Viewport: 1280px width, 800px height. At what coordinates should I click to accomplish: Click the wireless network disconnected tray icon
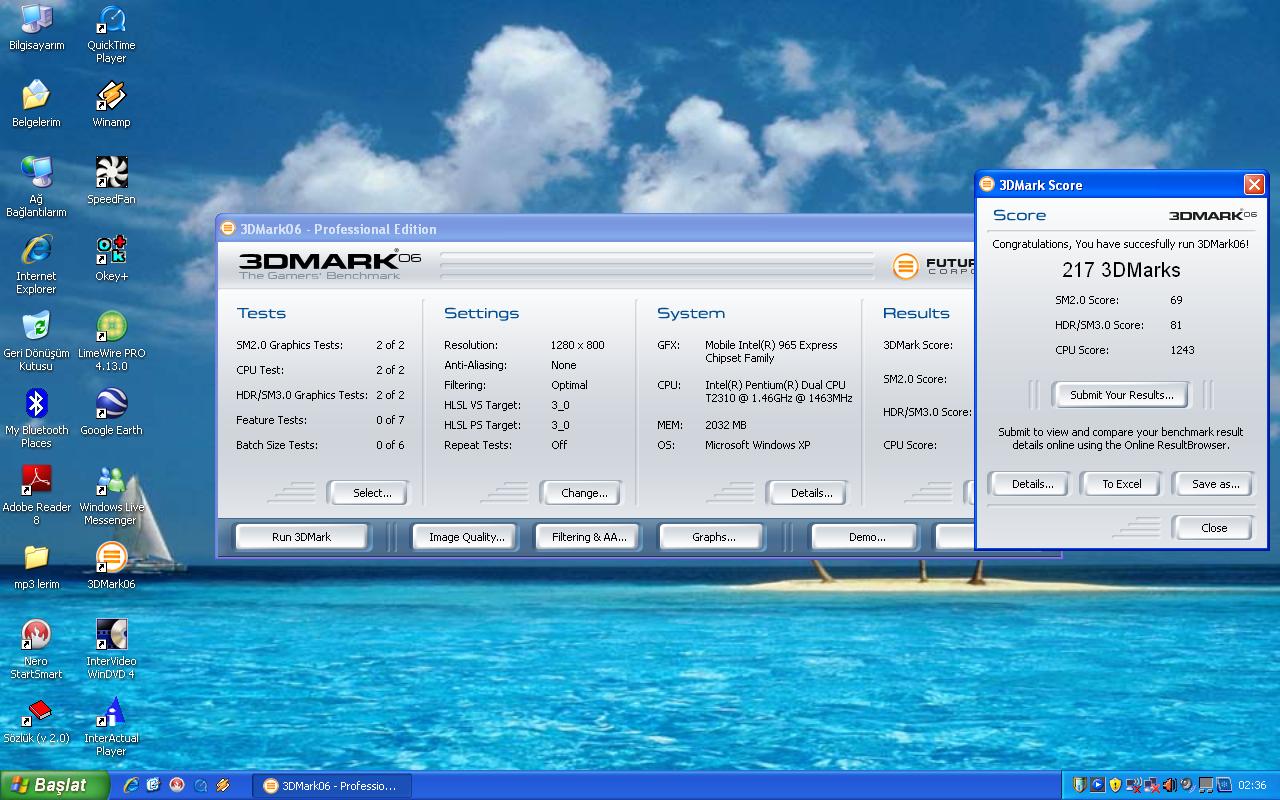pyautogui.click(x=1133, y=785)
